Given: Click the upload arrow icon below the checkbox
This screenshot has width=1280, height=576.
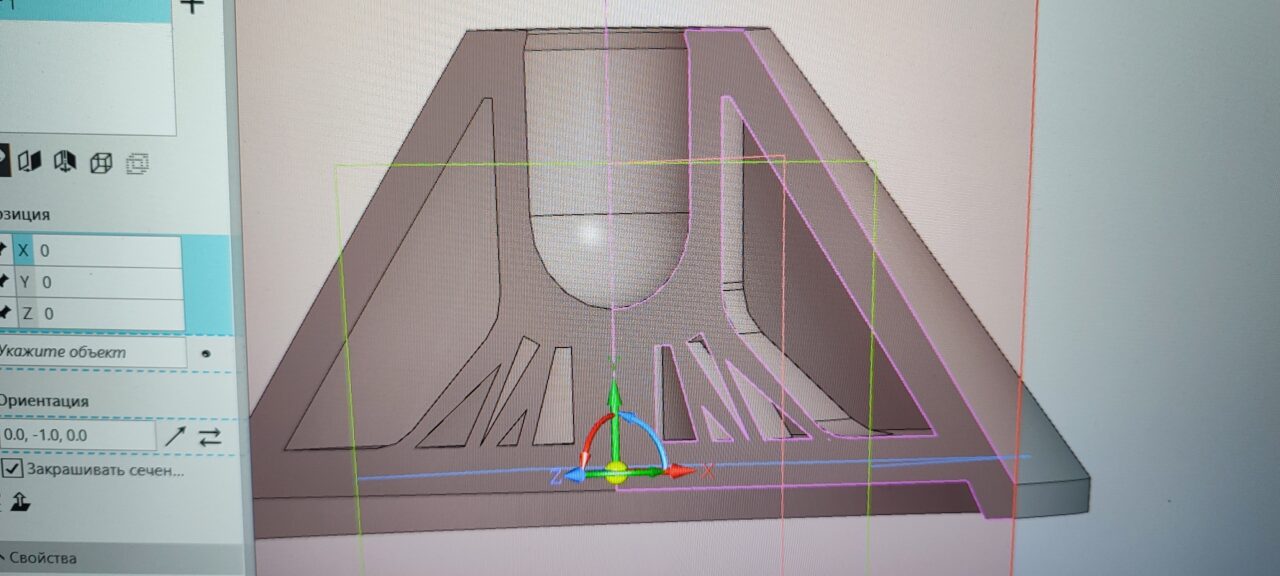Looking at the screenshot, I should (21, 502).
